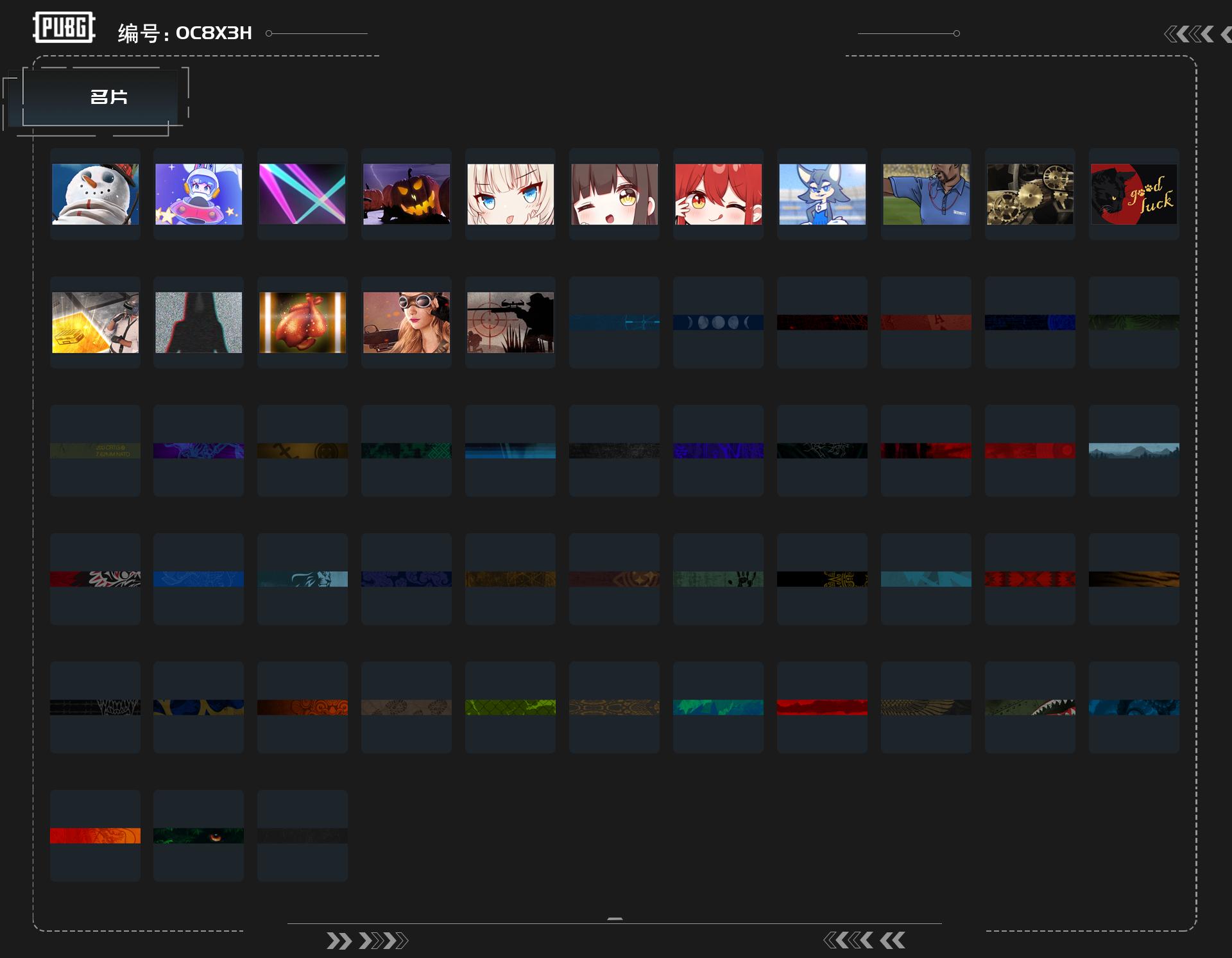Pick the Halloween jack-o'-lantern pumpkin card
Screen dimensions: 1232x958
(x=406, y=194)
